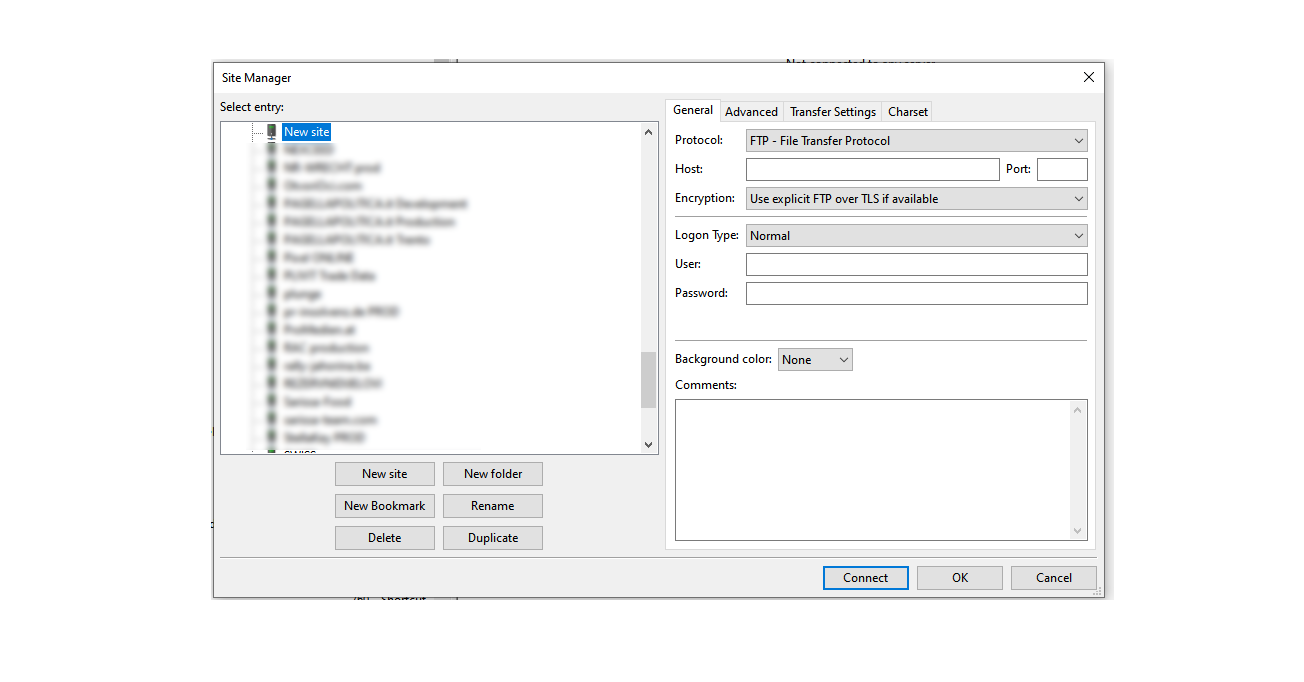
Task: Switch to the Advanced tab
Action: click(751, 112)
